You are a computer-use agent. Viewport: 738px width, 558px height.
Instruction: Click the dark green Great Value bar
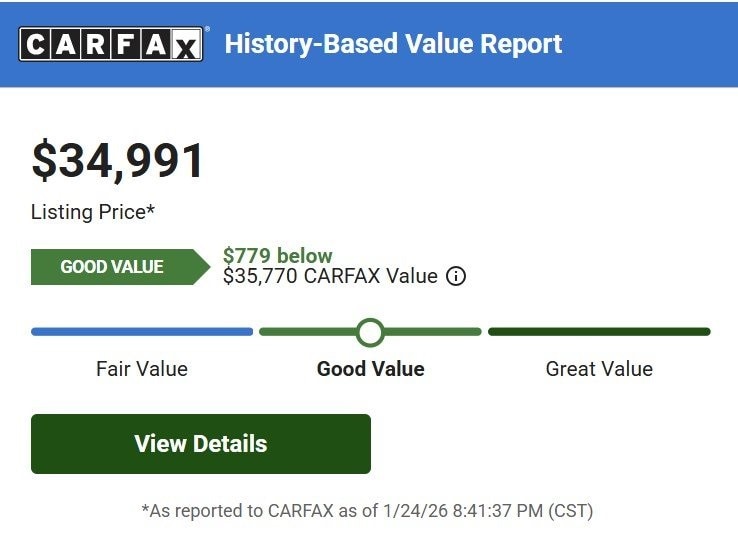(x=599, y=332)
